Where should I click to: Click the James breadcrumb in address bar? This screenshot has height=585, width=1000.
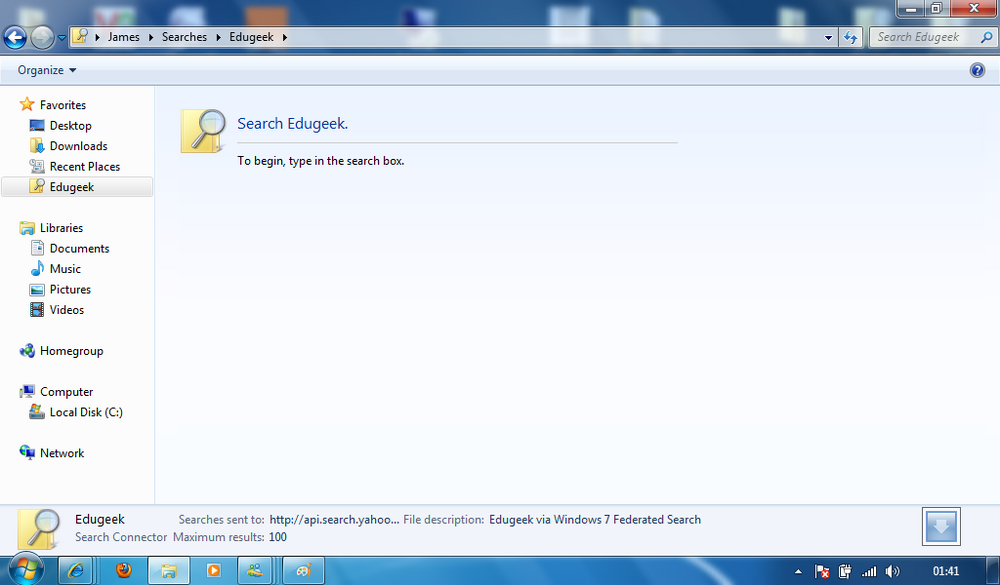pyautogui.click(x=124, y=37)
